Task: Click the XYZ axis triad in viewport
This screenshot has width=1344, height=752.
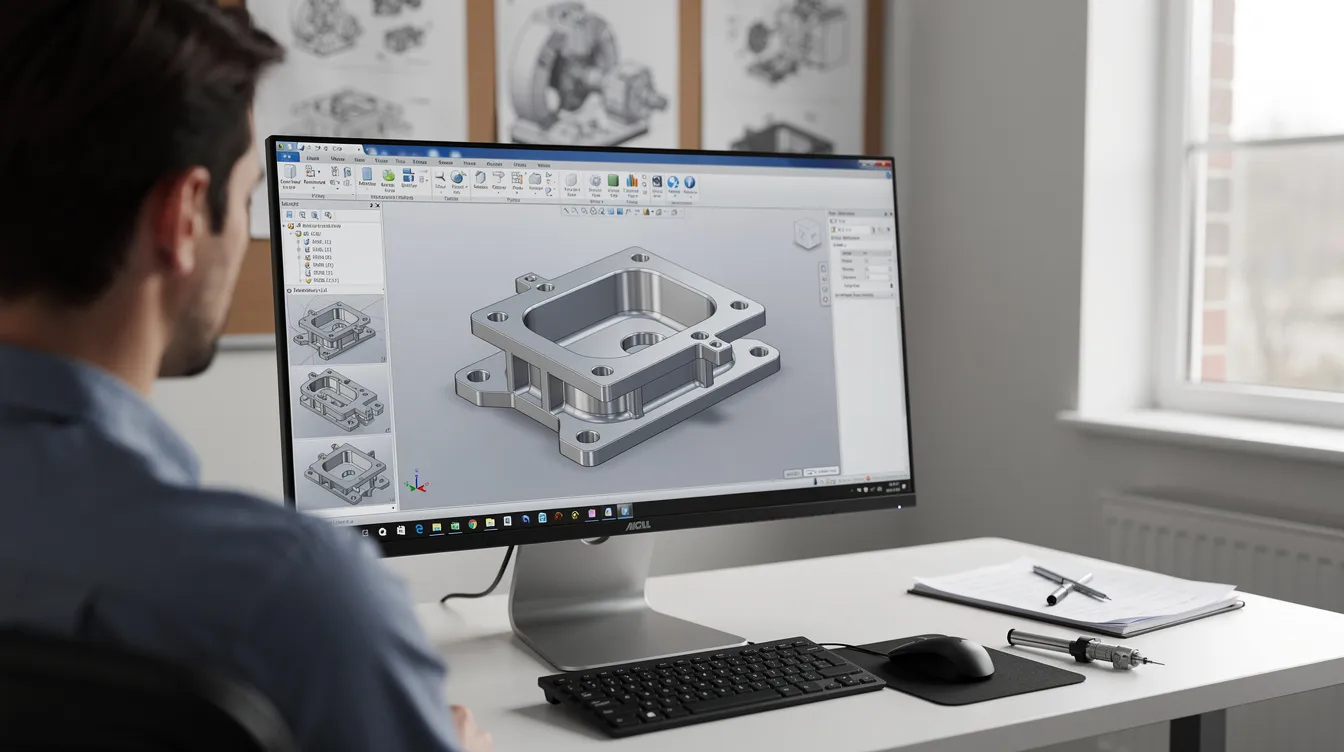Action: (x=415, y=482)
